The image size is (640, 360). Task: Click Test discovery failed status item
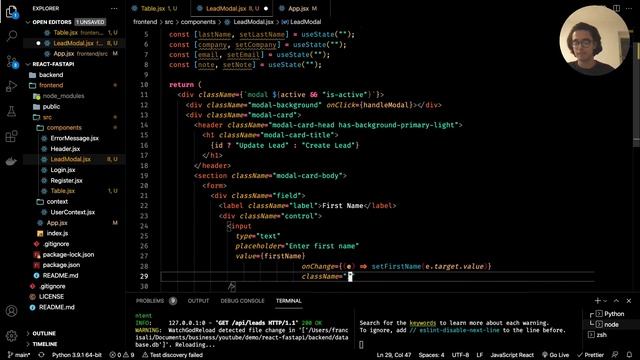click(172, 355)
